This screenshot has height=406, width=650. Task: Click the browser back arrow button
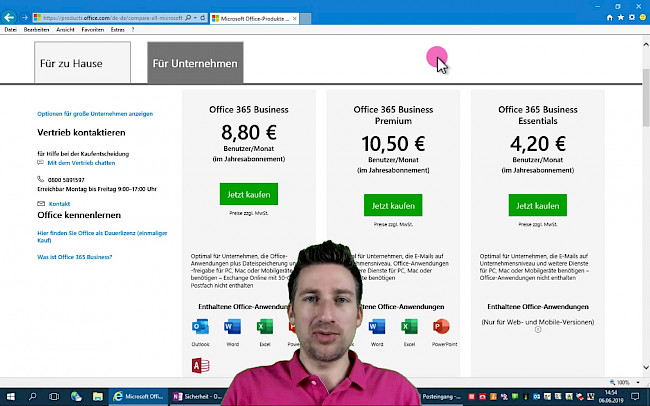10,18
